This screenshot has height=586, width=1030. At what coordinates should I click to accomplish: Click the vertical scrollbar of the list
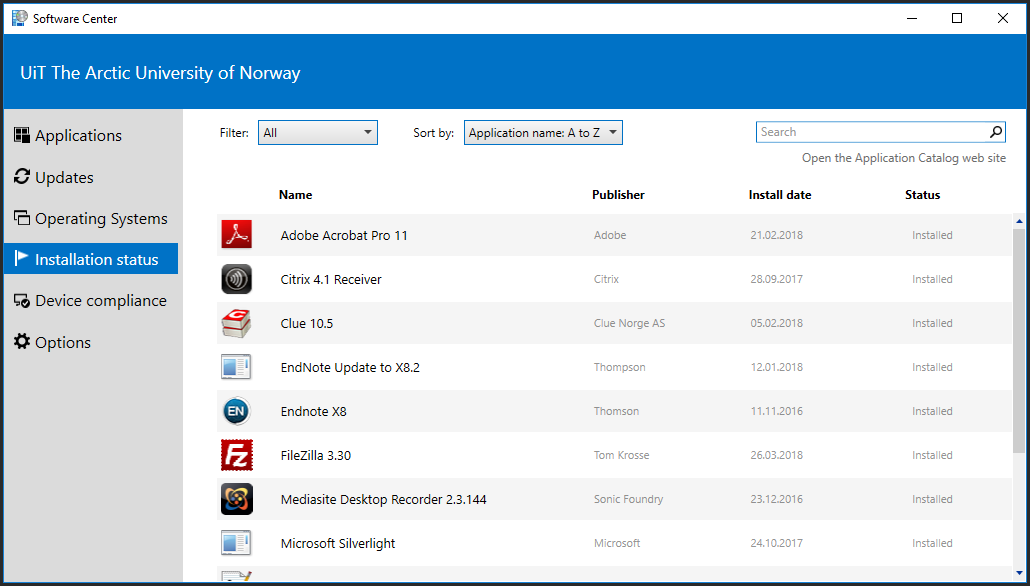(1019, 340)
